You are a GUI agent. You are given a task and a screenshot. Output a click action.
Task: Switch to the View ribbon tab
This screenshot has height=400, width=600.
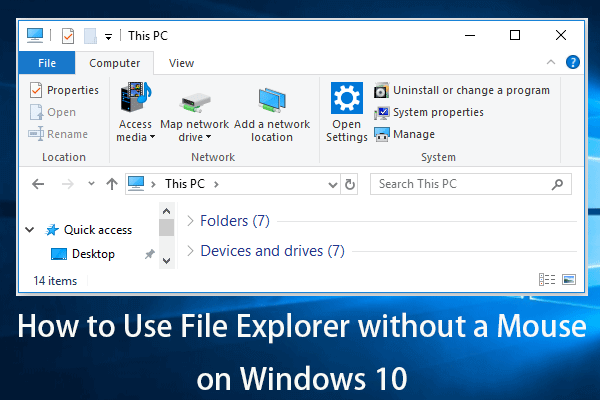point(181,63)
